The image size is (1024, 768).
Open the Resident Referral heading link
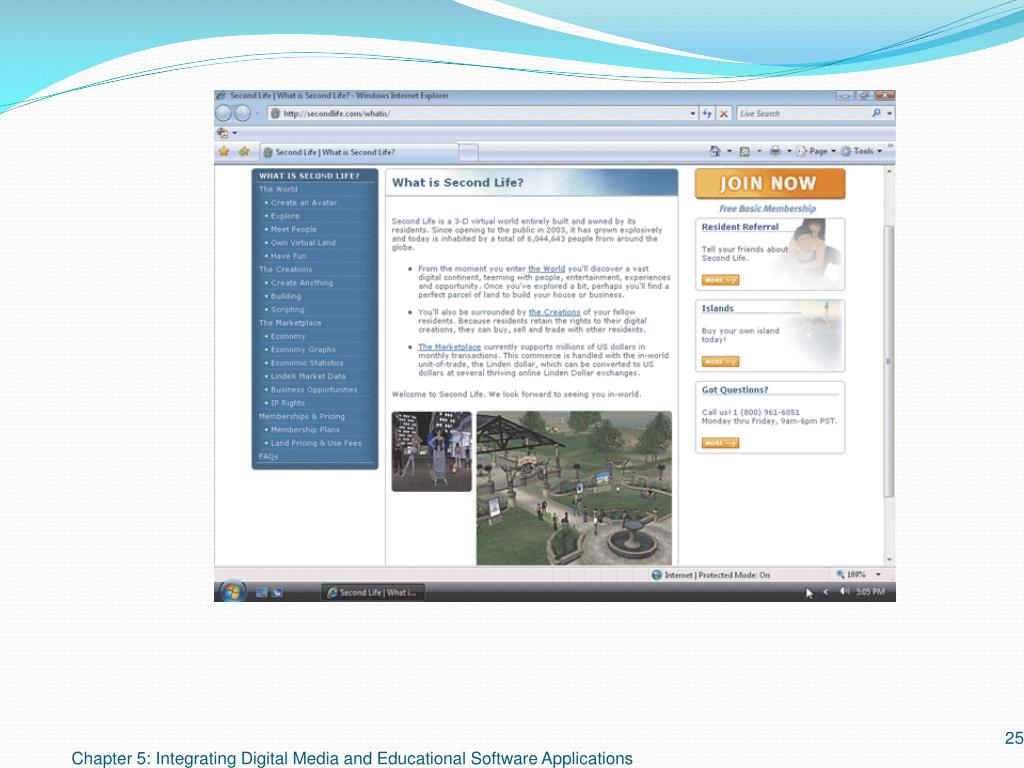740,227
